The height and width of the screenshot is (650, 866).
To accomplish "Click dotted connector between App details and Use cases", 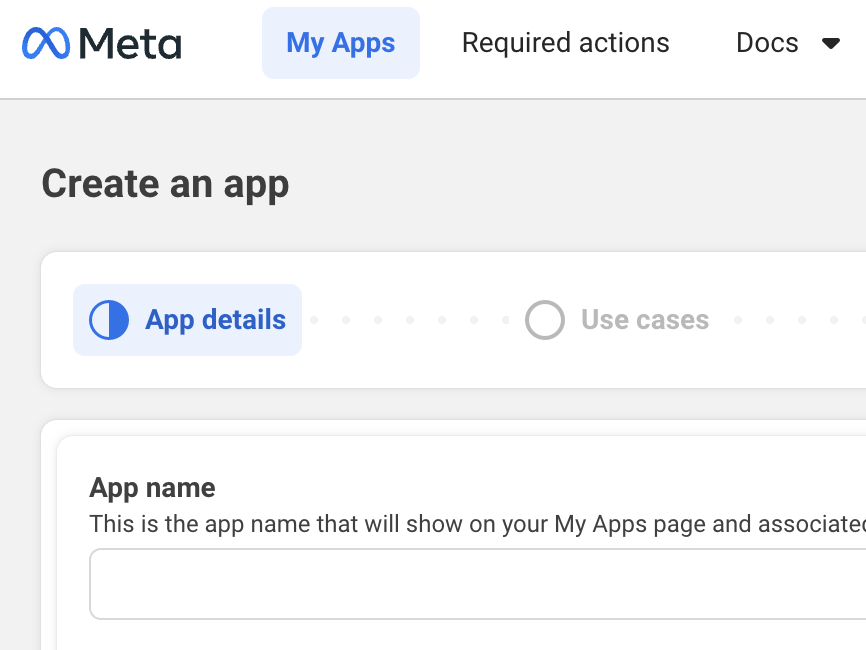I will click(x=410, y=320).
